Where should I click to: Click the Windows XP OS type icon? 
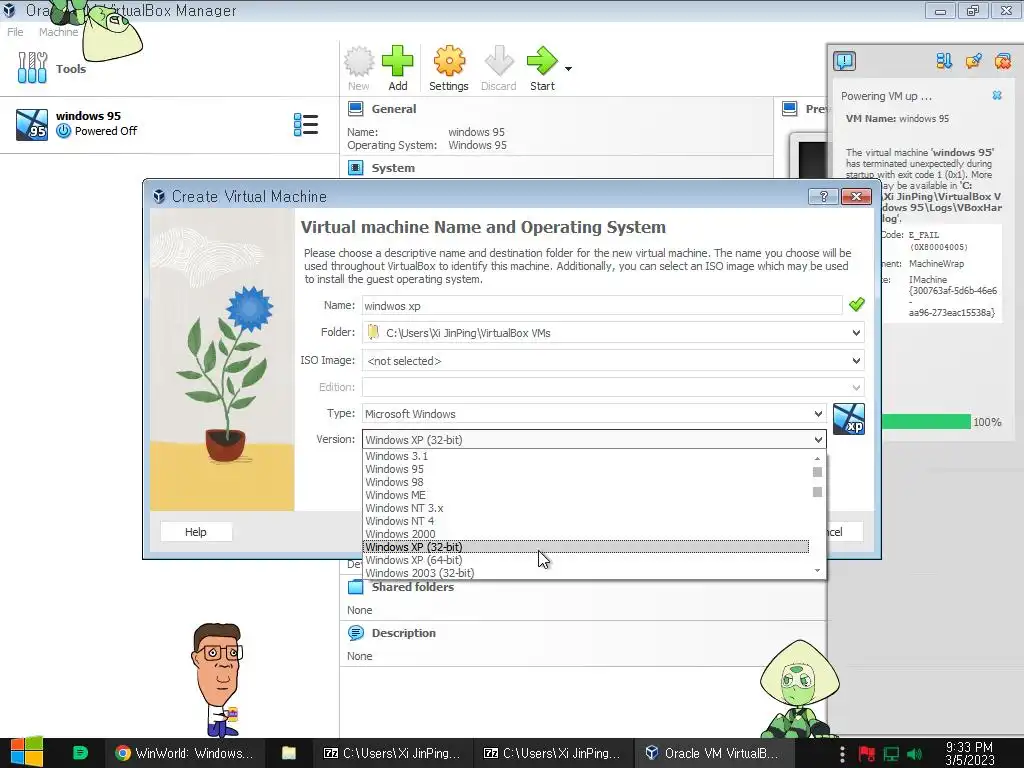tap(848, 419)
